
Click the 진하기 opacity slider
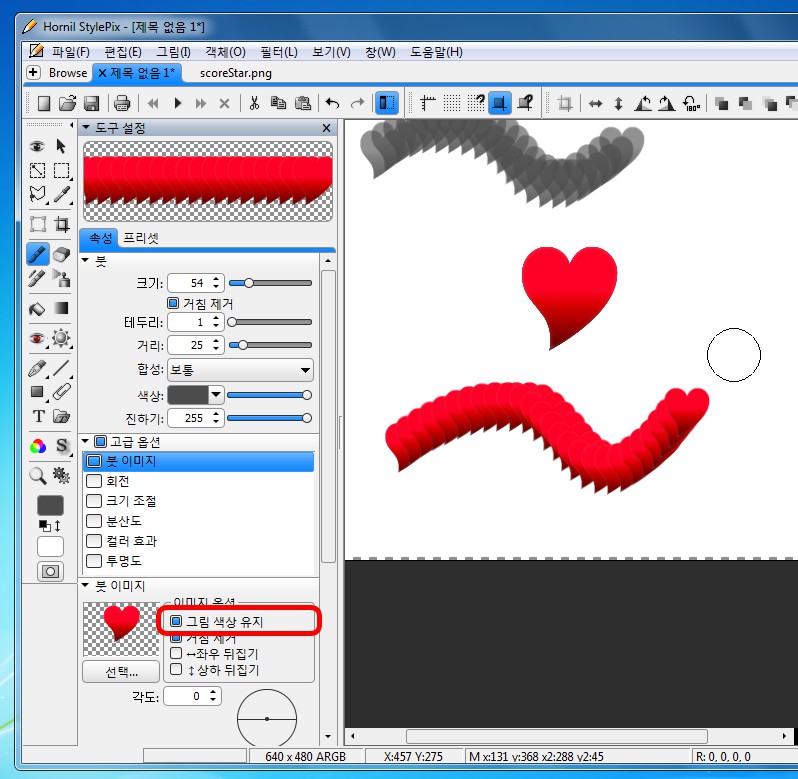269,418
